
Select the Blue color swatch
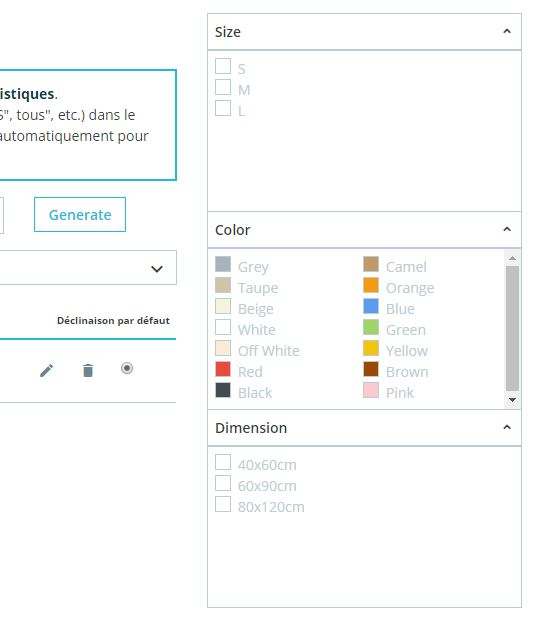pyautogui.click(x=371, y=306)
